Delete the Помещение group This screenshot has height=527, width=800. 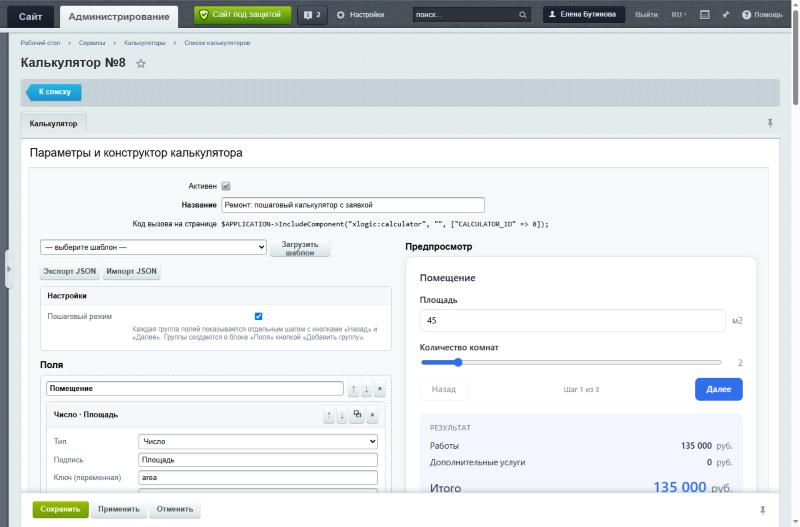[380, 389]
